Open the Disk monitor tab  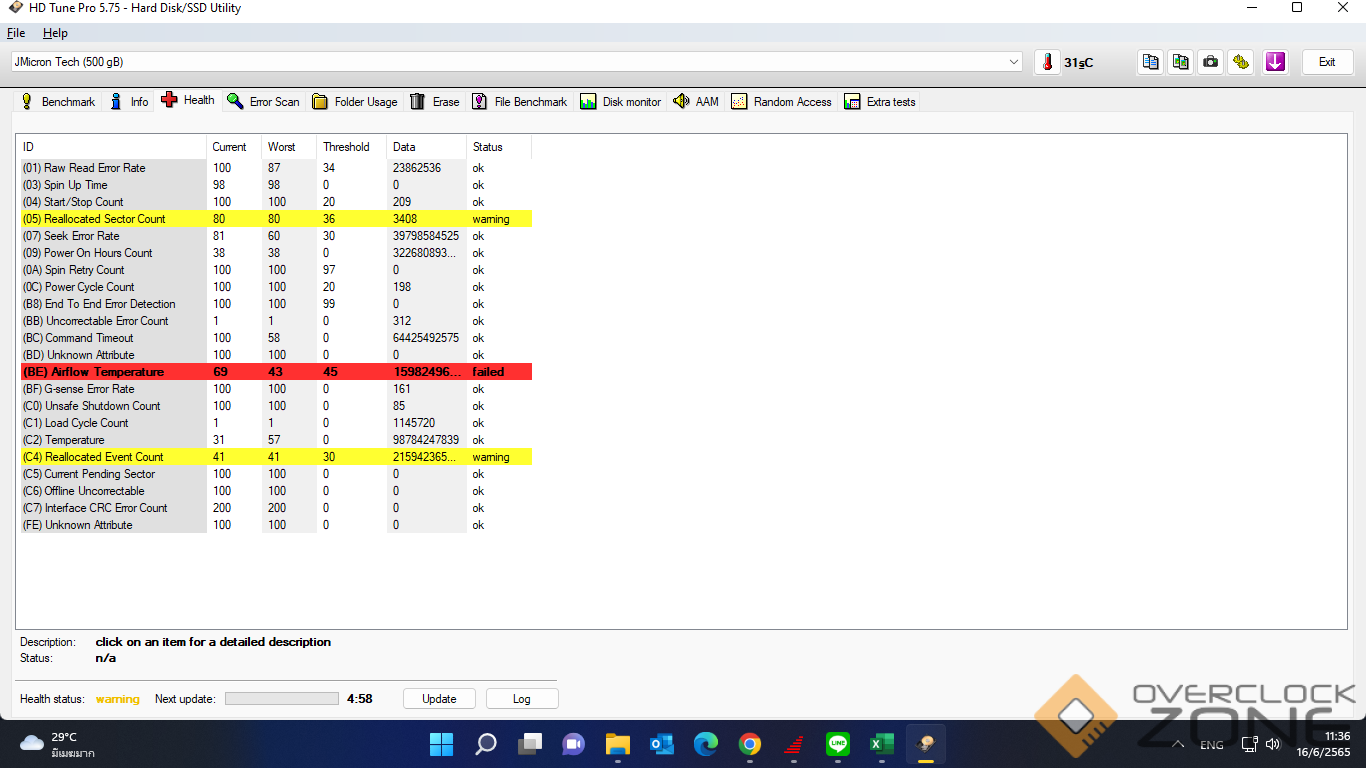click(x=620, y=102)
